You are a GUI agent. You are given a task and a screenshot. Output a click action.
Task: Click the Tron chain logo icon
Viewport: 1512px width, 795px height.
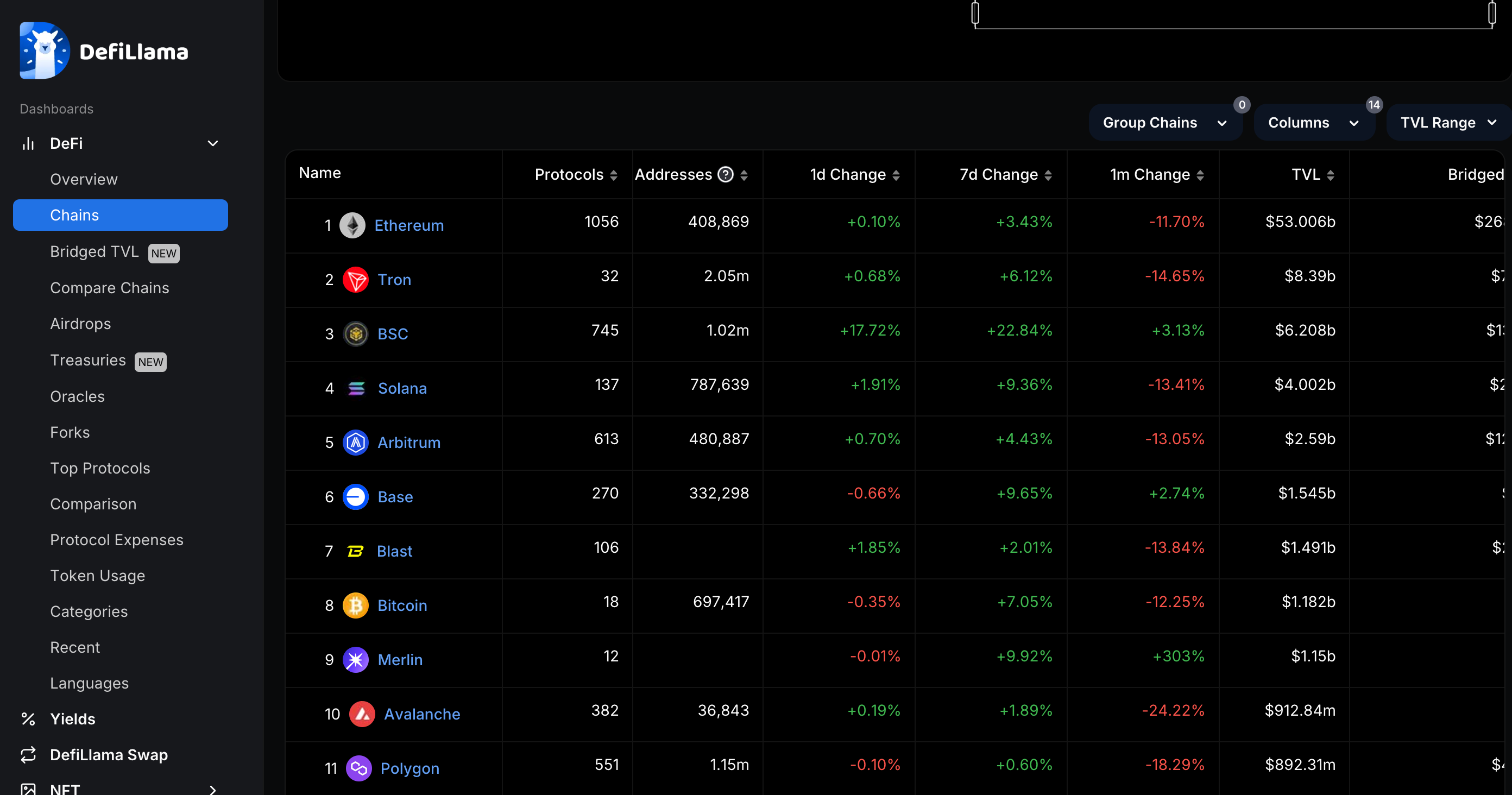[355, 280]
